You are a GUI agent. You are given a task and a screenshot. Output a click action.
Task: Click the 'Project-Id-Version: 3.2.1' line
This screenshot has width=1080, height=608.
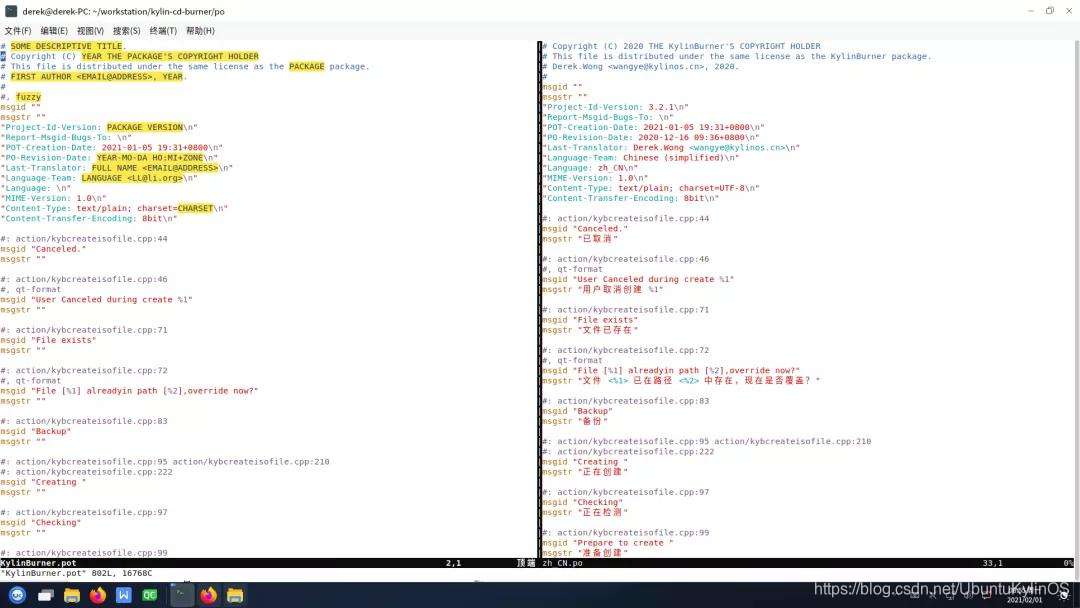615,107
